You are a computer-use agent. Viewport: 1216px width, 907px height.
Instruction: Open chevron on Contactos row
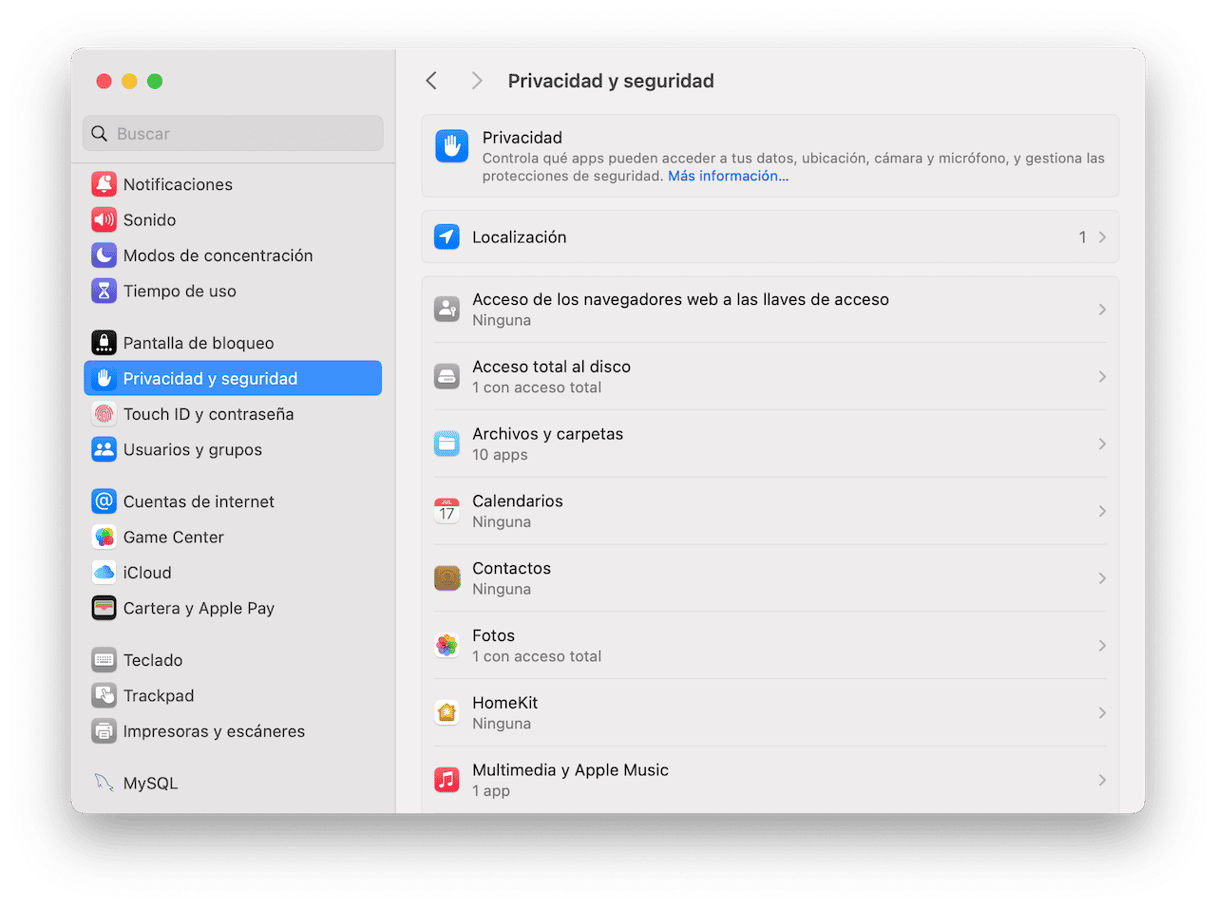[x=1102, y=578]
